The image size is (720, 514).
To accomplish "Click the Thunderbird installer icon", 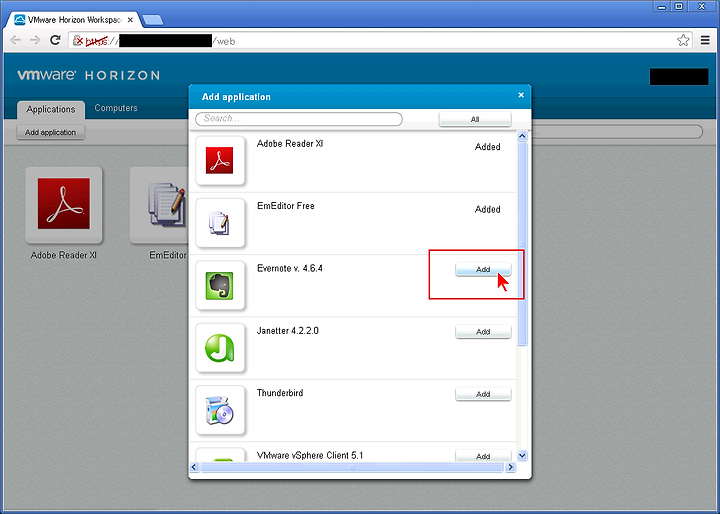I will pos(220,410).
